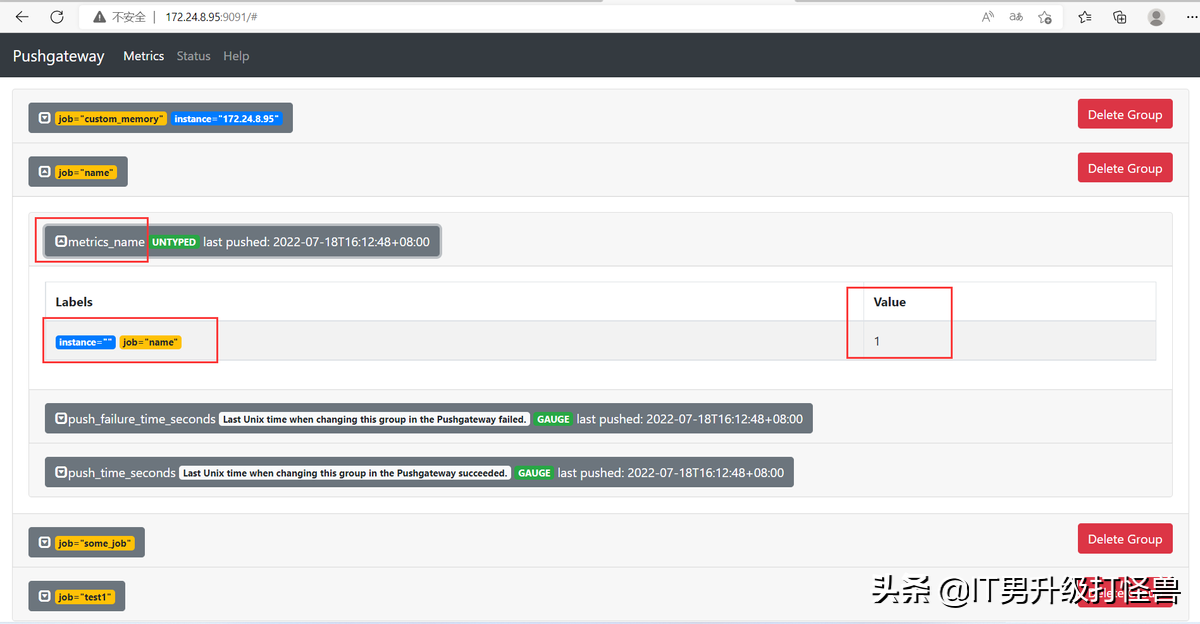Go back with the browser back arrow
1200x624 pixels.
click(x=22, y=17)
